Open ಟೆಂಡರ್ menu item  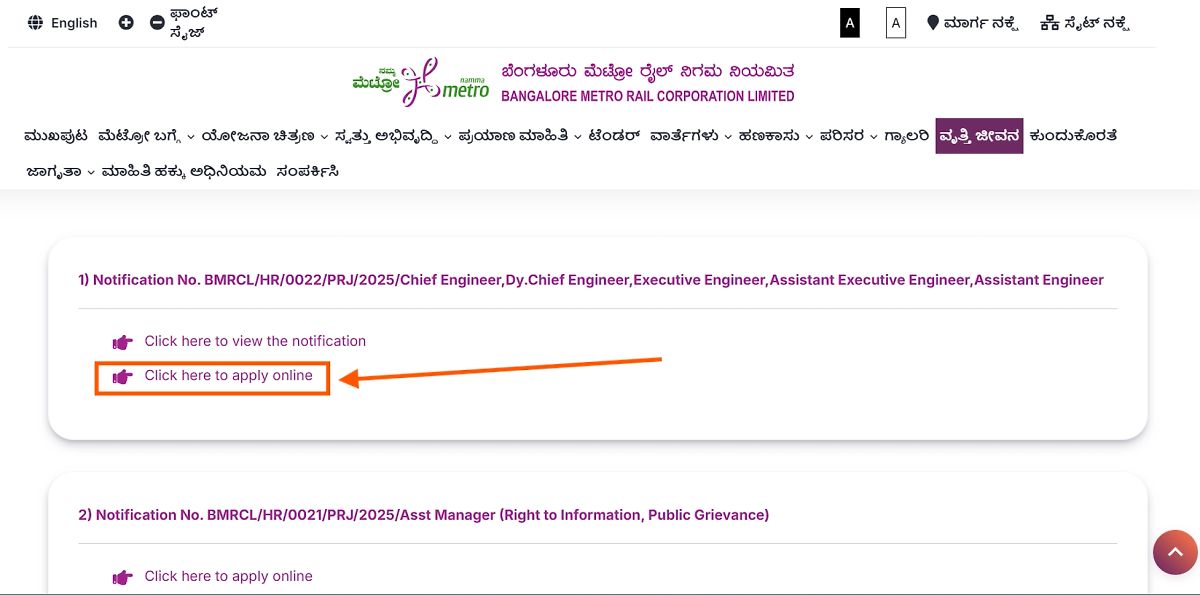pos(614,136)
